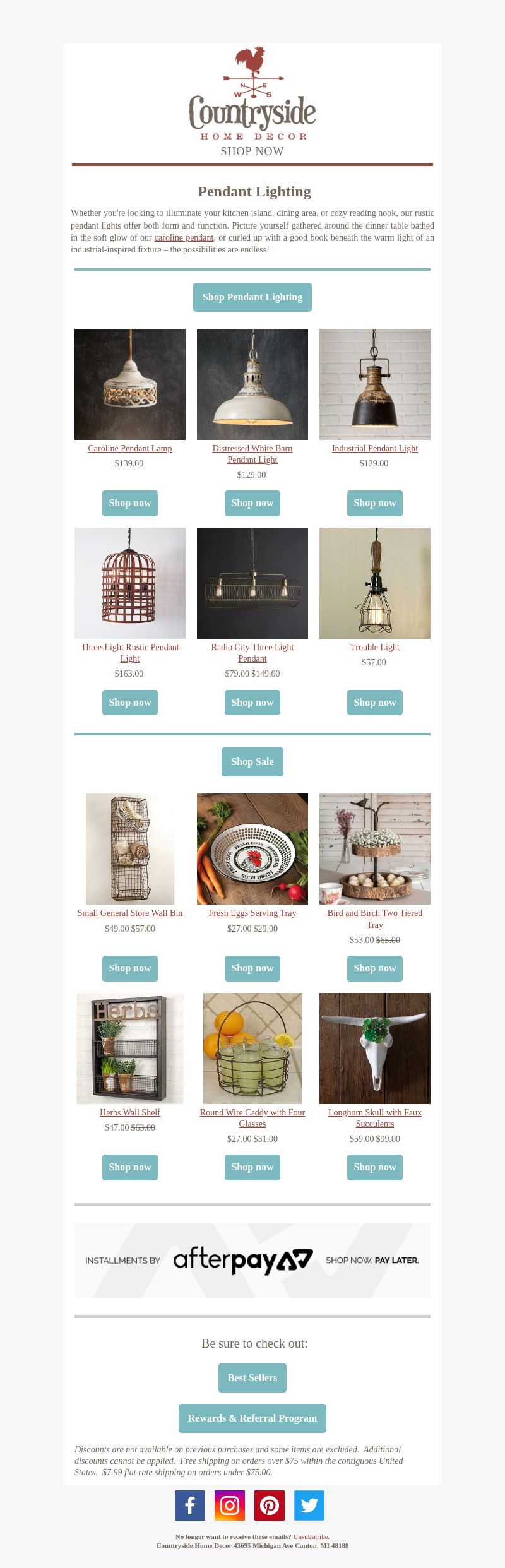Click the Unsubscribe link in footer

click(x=311, y=1536)
